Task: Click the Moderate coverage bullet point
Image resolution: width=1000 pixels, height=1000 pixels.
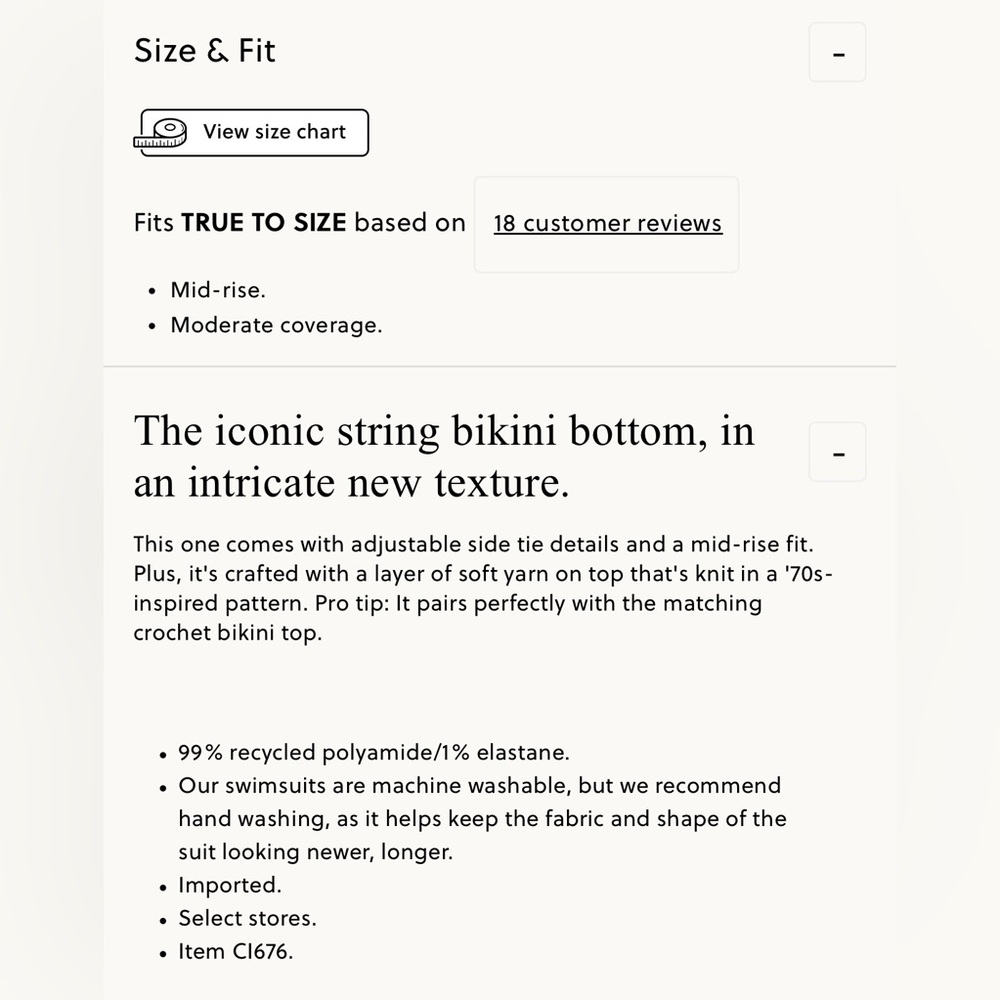Action: tap(276, 325)
